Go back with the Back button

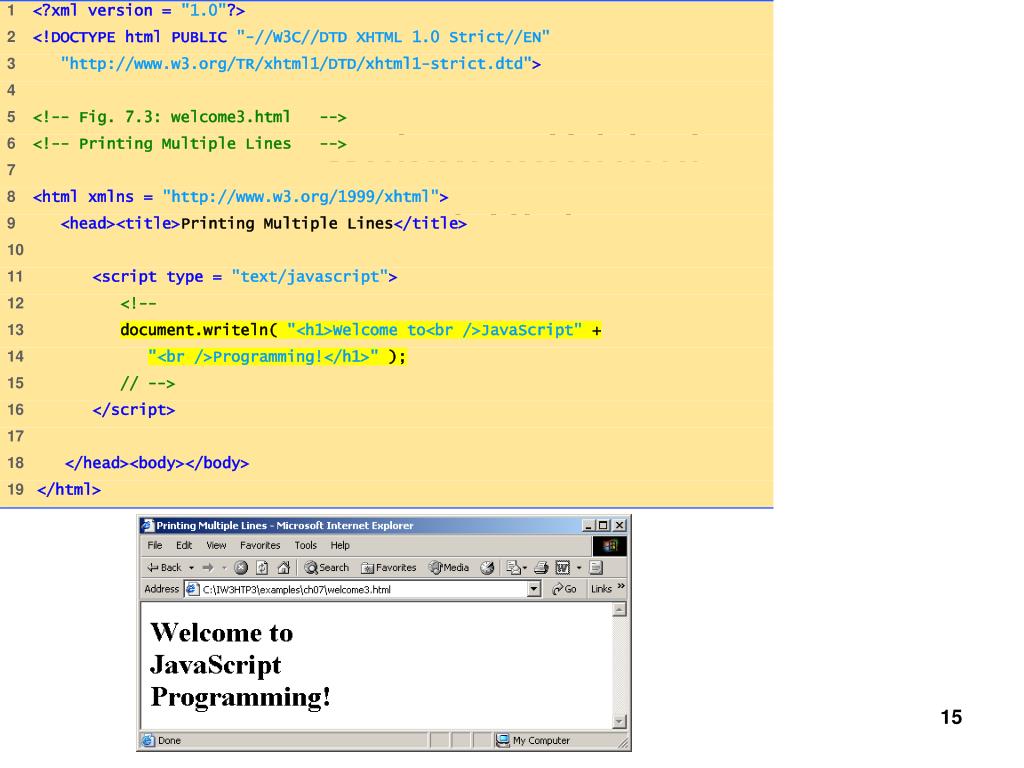[x=164, y=568]
